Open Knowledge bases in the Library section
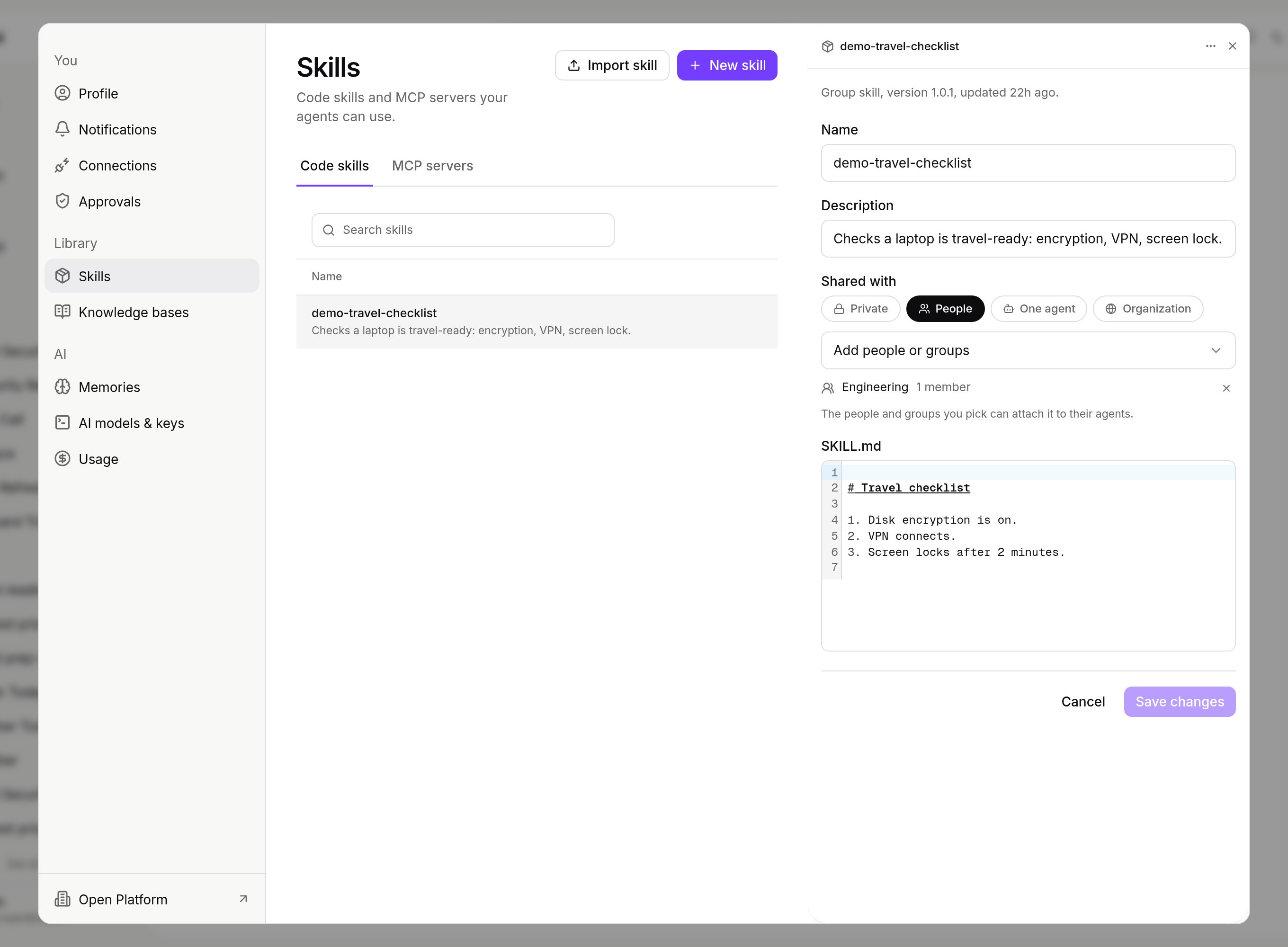Viewport: 1288px width, 947px height. [x=152, y=312]
